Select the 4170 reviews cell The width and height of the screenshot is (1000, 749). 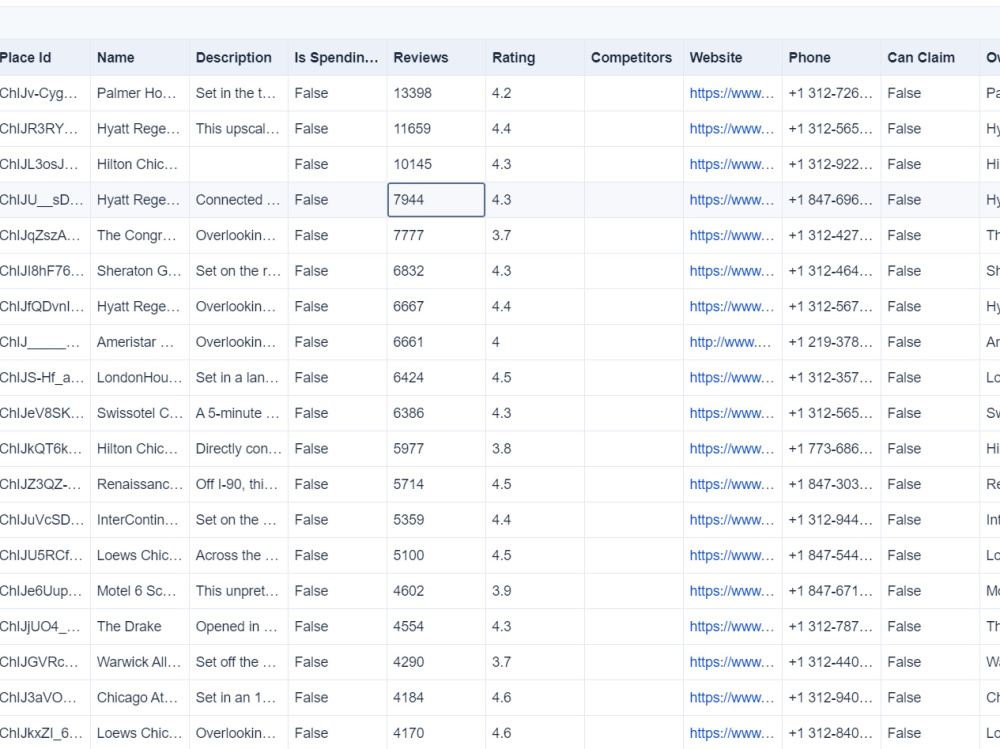click(x=436, y=733)
